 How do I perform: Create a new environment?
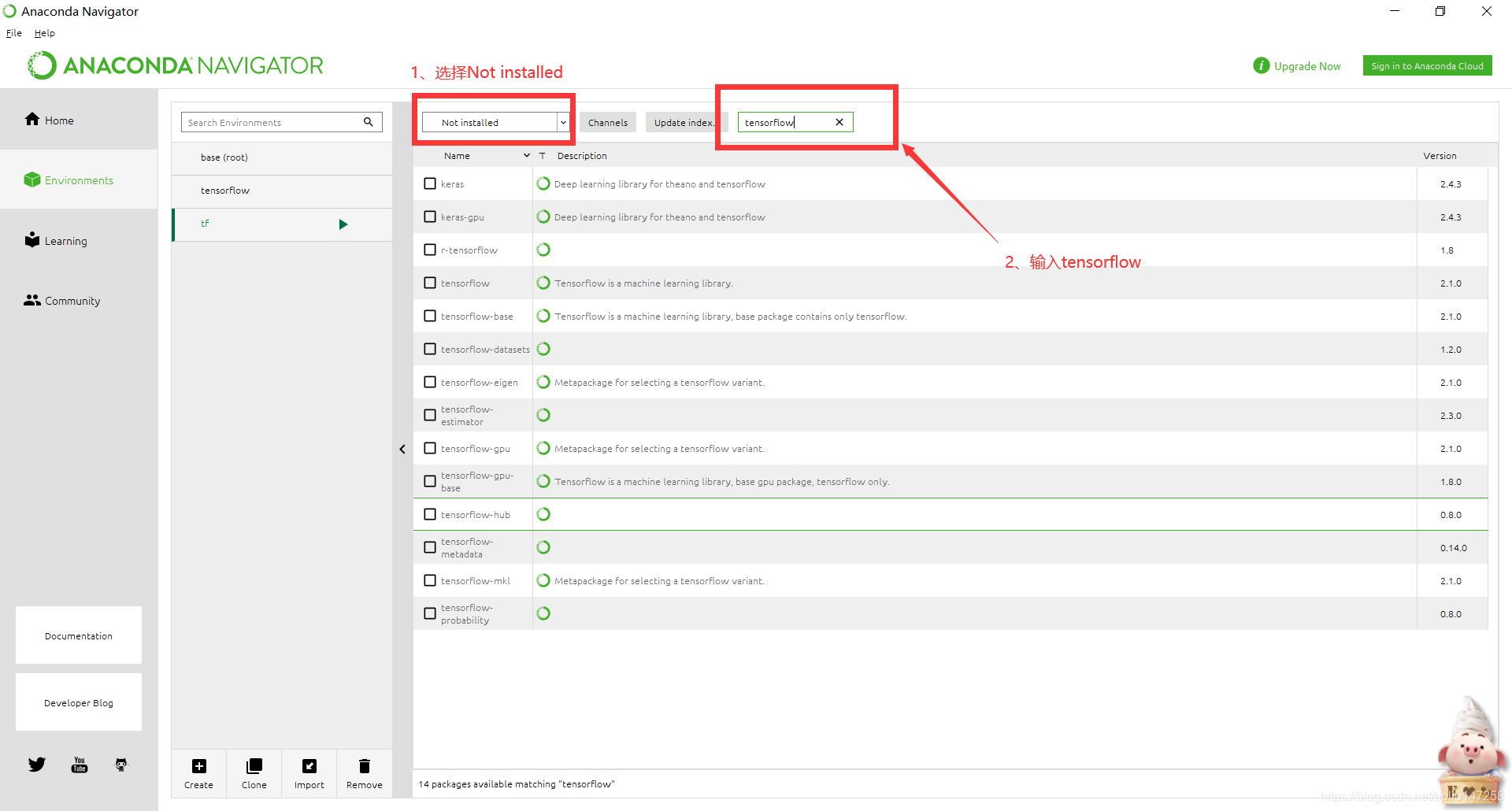198,773
